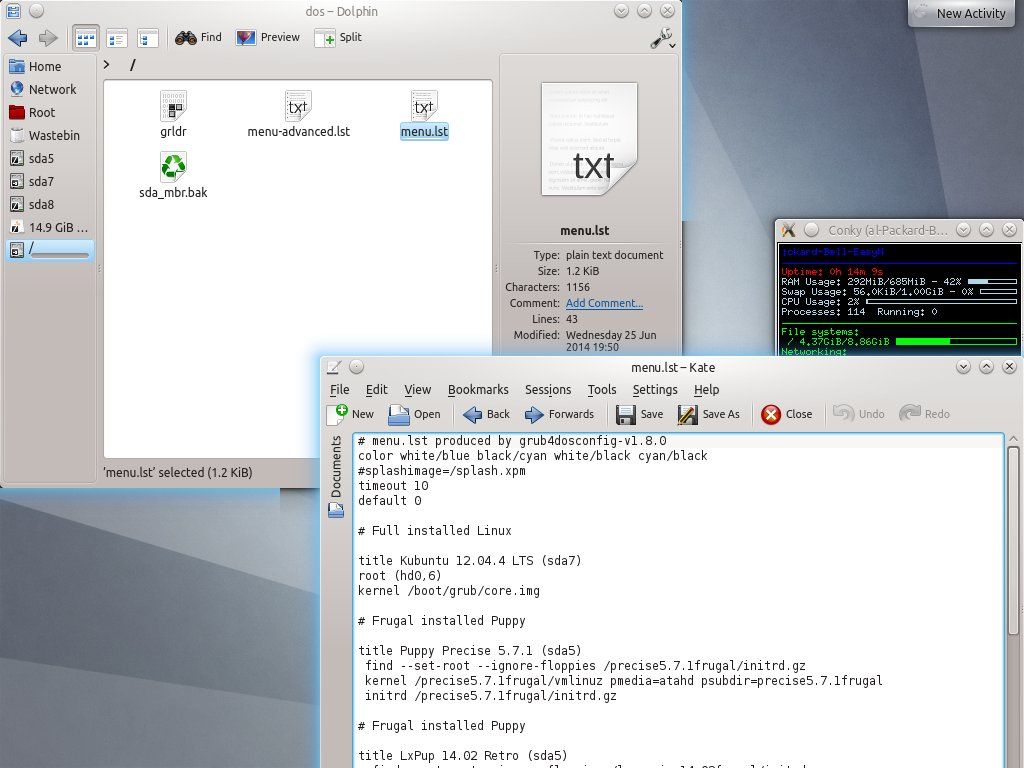The height and width of the screenshot is (768, 1024).
Task: Click the large txt preview thumbnail
Action: pyautogui.click(x=589, y=139)
